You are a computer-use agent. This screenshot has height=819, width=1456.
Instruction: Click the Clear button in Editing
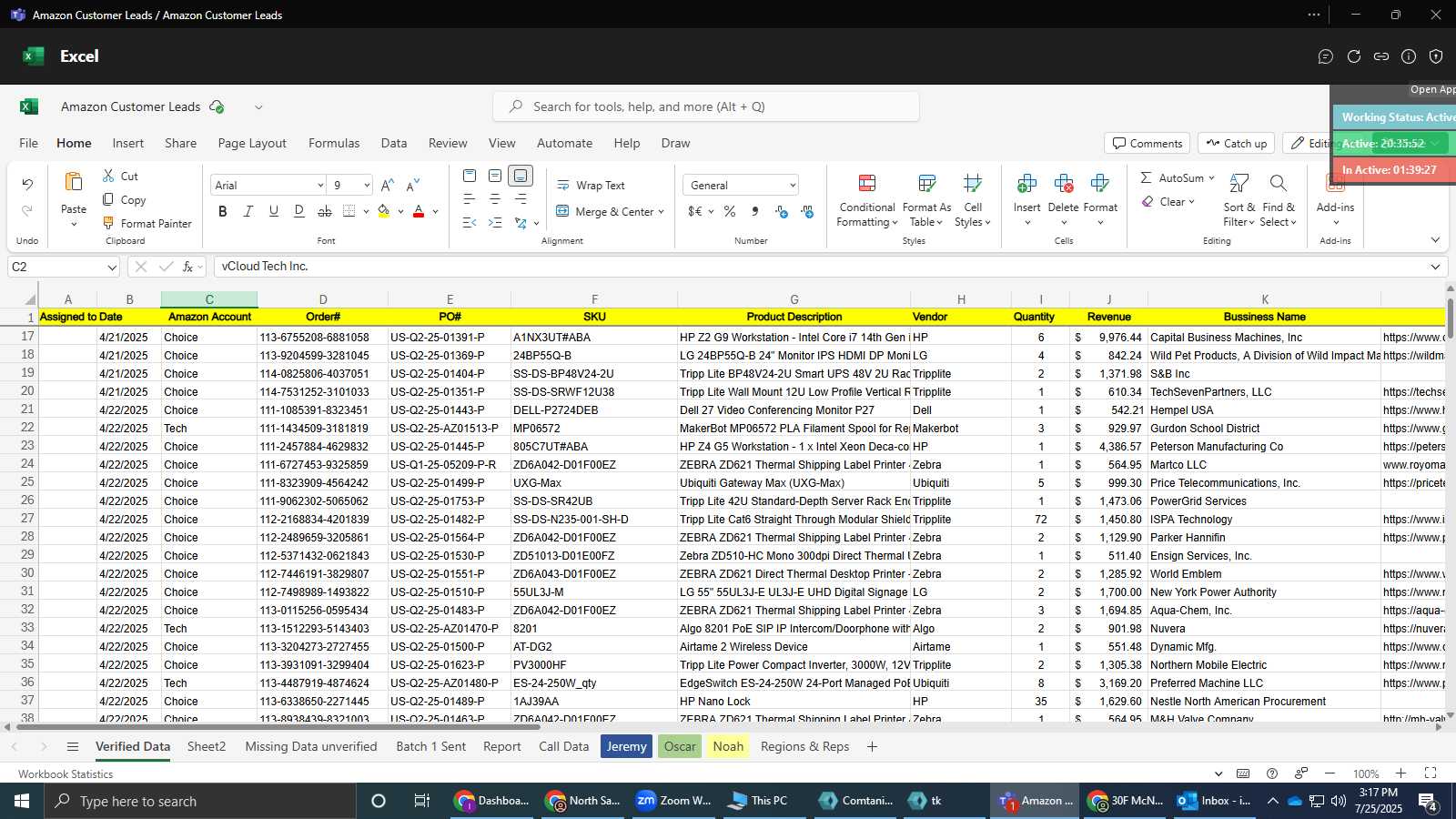[x=1168, y=201]
